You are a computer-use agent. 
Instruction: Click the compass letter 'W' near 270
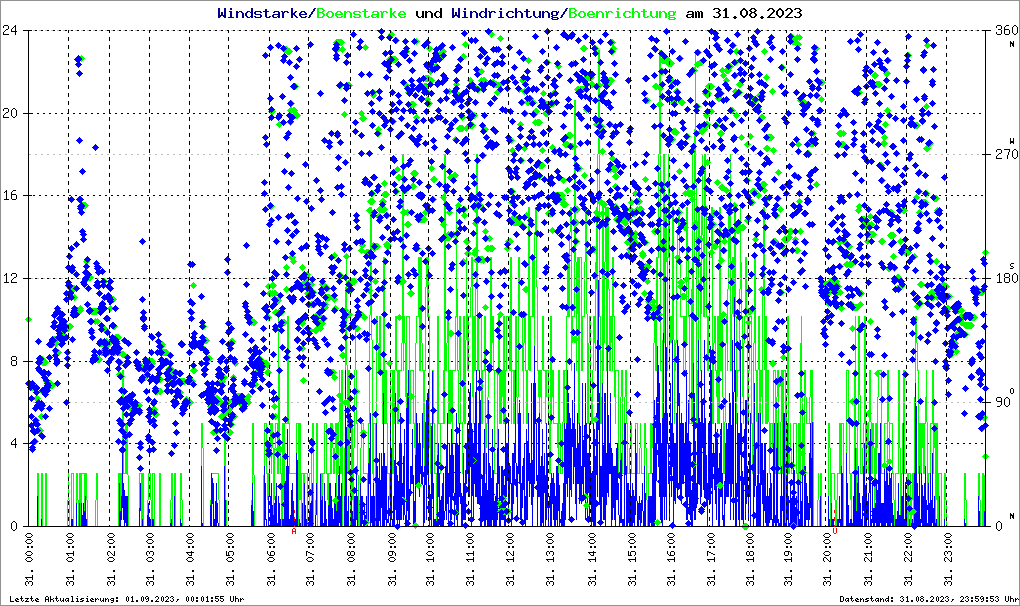1012,140
